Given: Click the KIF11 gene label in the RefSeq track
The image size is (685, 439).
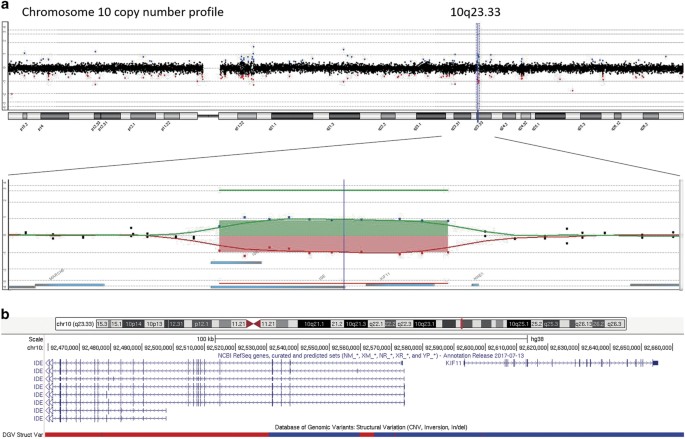Looking at the screenshot, I should point(453,363).
